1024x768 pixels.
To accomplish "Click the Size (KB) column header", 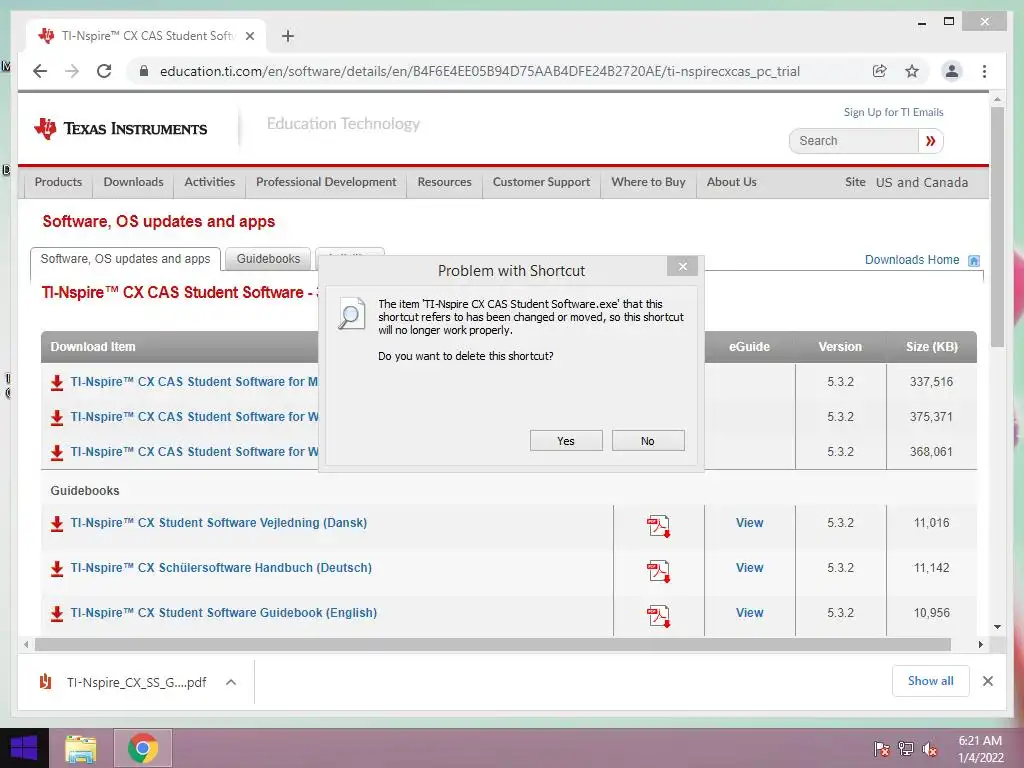I will pos(931,347).
